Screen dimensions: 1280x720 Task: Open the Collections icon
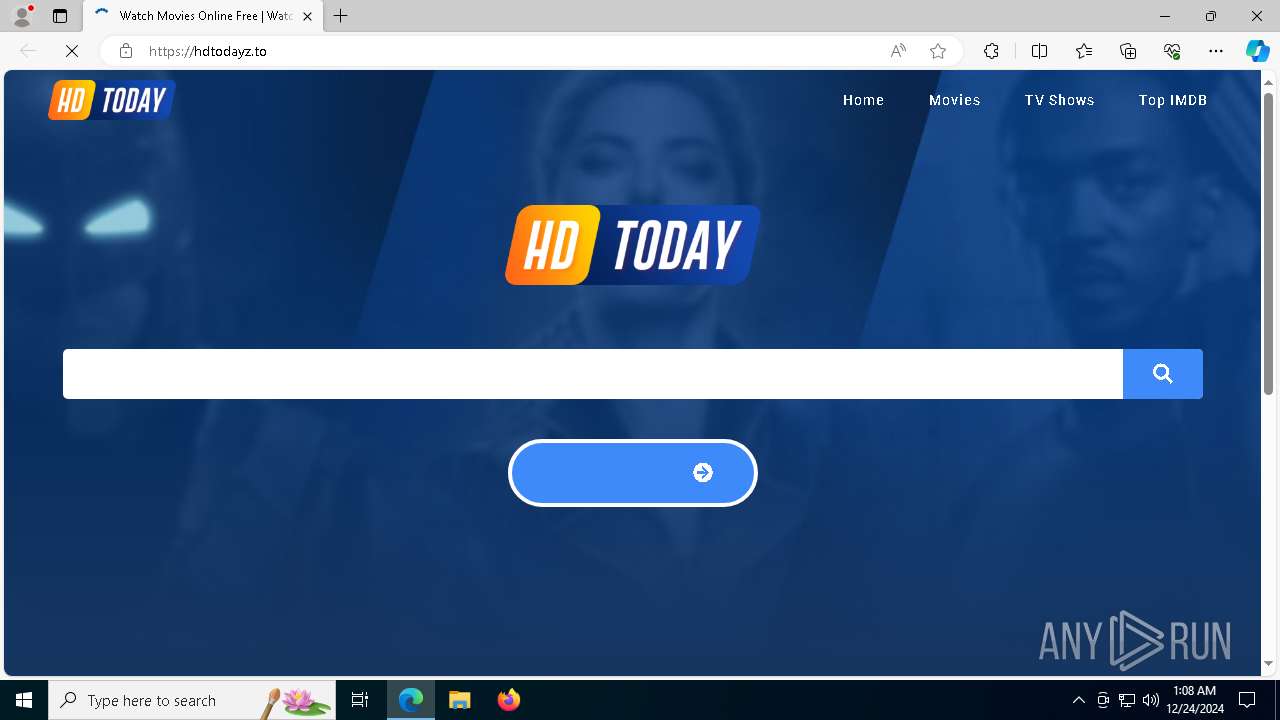pos(1128,51)
